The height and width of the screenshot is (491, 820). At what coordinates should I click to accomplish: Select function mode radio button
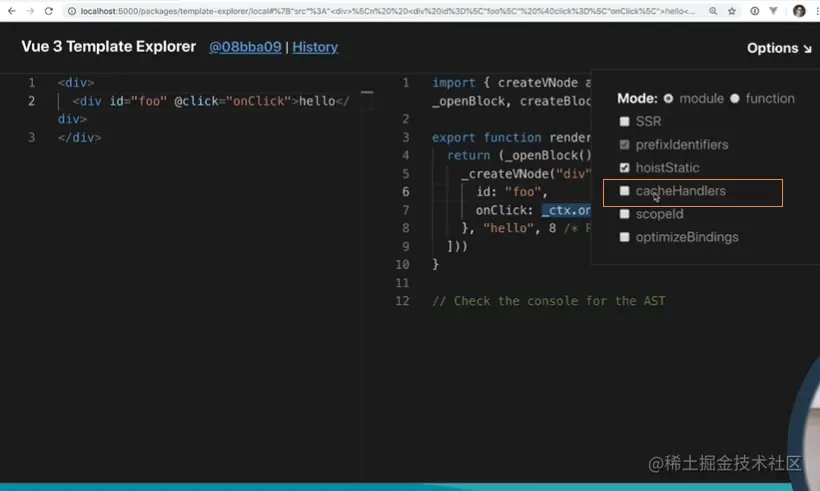coord(735,98)
